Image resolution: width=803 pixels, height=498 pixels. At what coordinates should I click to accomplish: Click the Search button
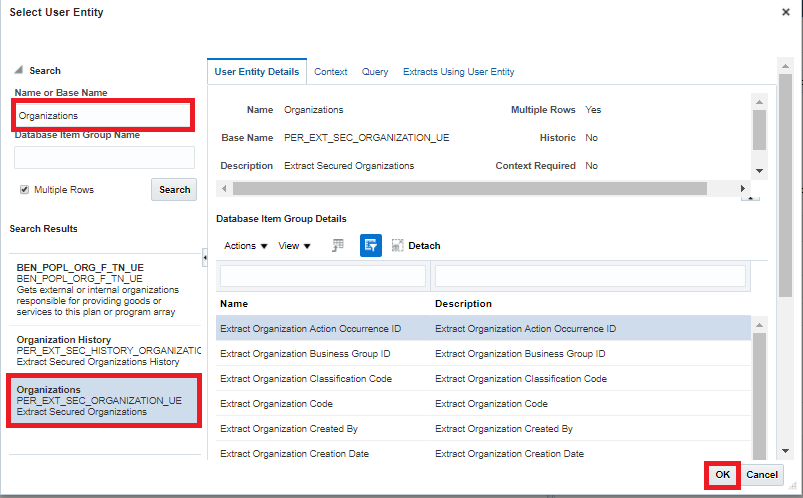pyautogui.click(x=174, y=190)
